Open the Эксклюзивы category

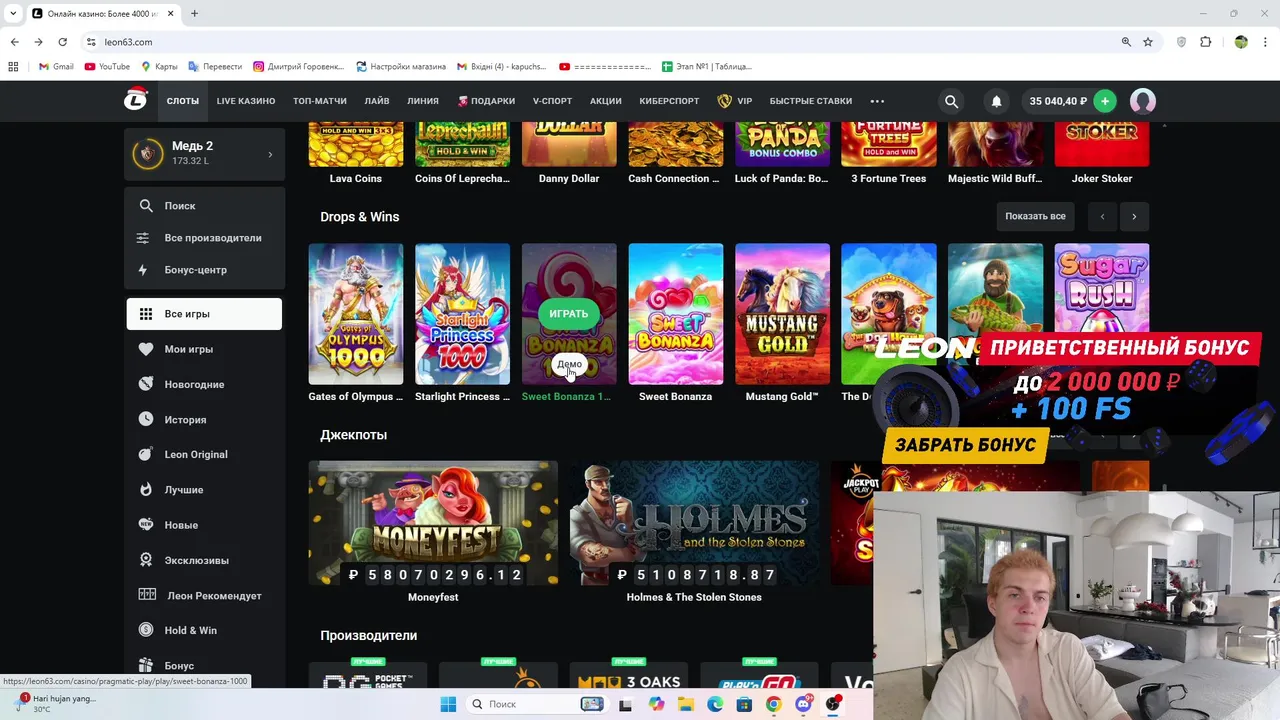(204, 560)
